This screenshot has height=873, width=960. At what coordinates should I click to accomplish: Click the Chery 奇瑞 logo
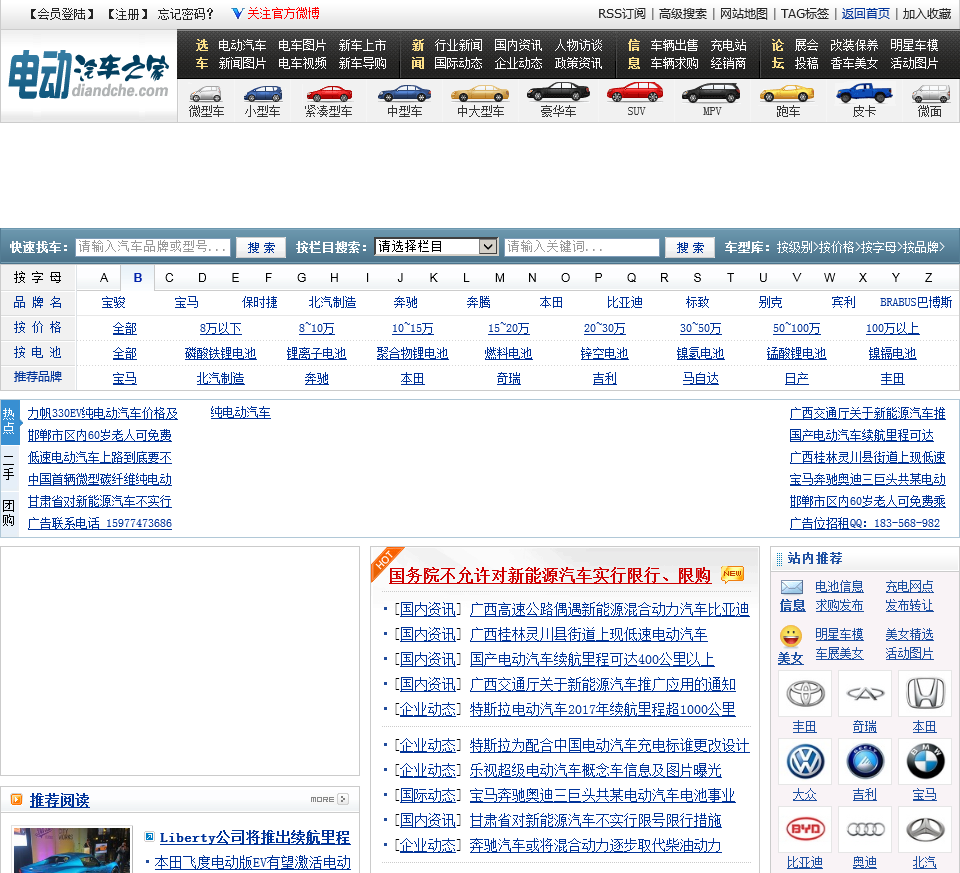coord(864,694)
